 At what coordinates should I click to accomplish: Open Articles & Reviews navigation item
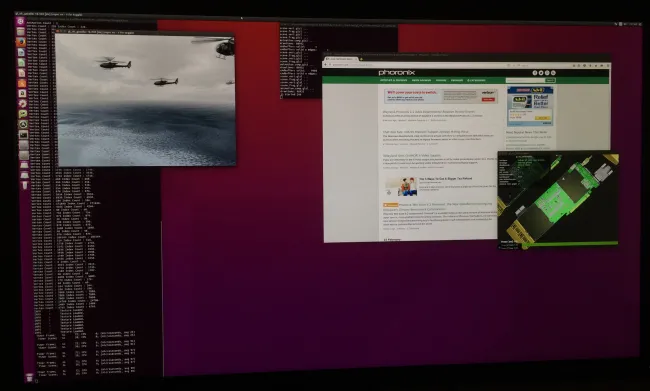click(x=393, y=80)
